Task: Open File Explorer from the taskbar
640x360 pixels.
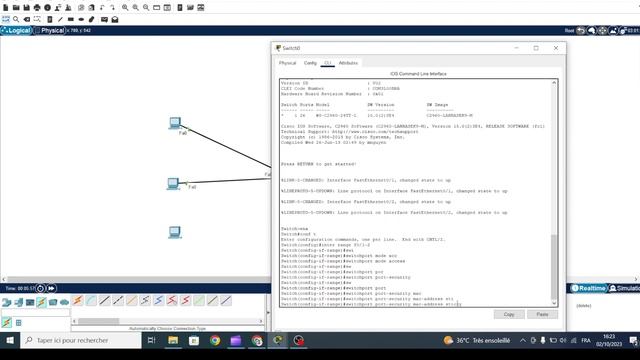Action: click(173, 340)
